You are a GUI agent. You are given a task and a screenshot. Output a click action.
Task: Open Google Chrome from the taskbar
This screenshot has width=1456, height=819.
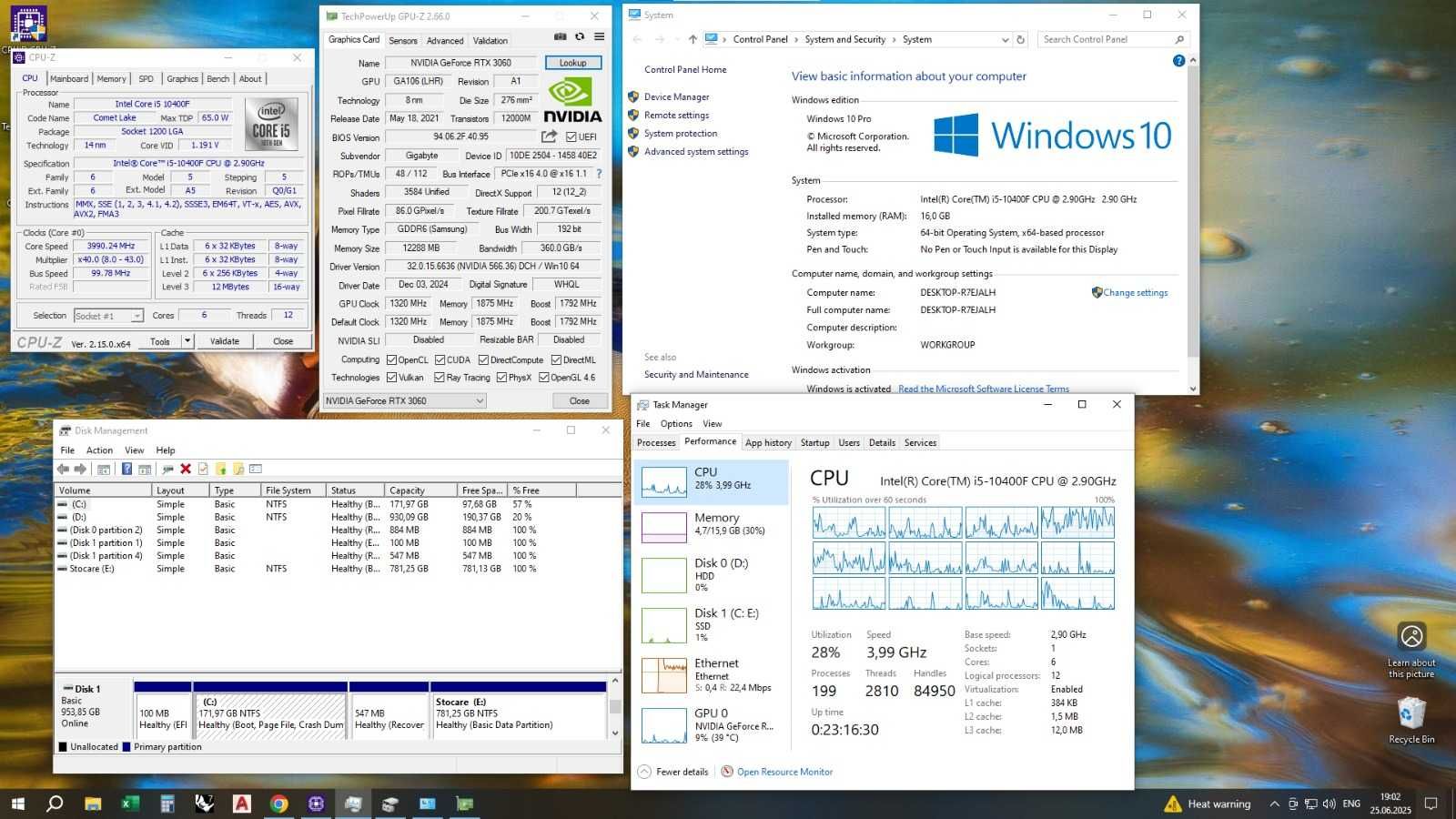(x=278, y=804)
